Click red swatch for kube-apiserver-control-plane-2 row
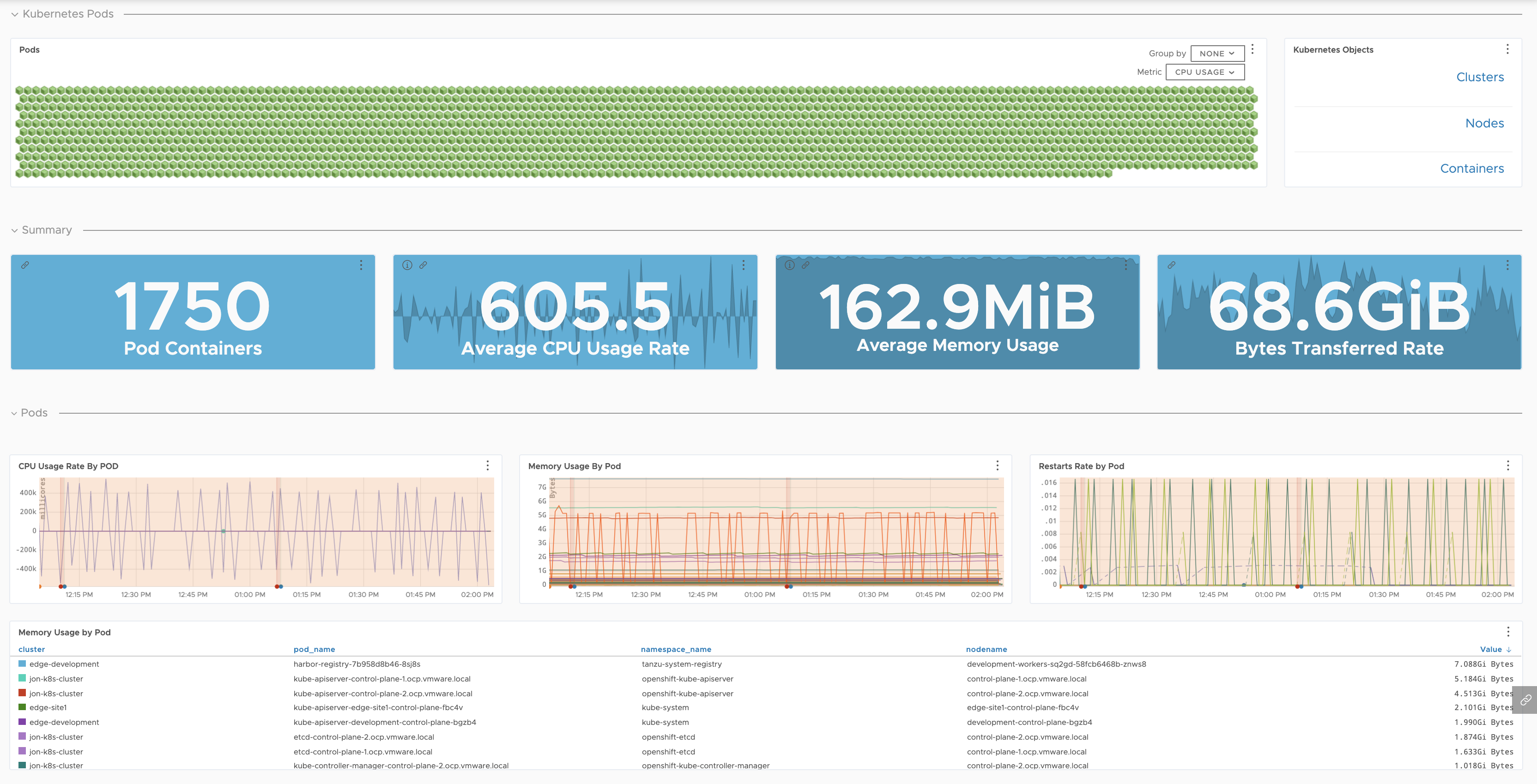The image size is (1537, 784). coord(22,694)
